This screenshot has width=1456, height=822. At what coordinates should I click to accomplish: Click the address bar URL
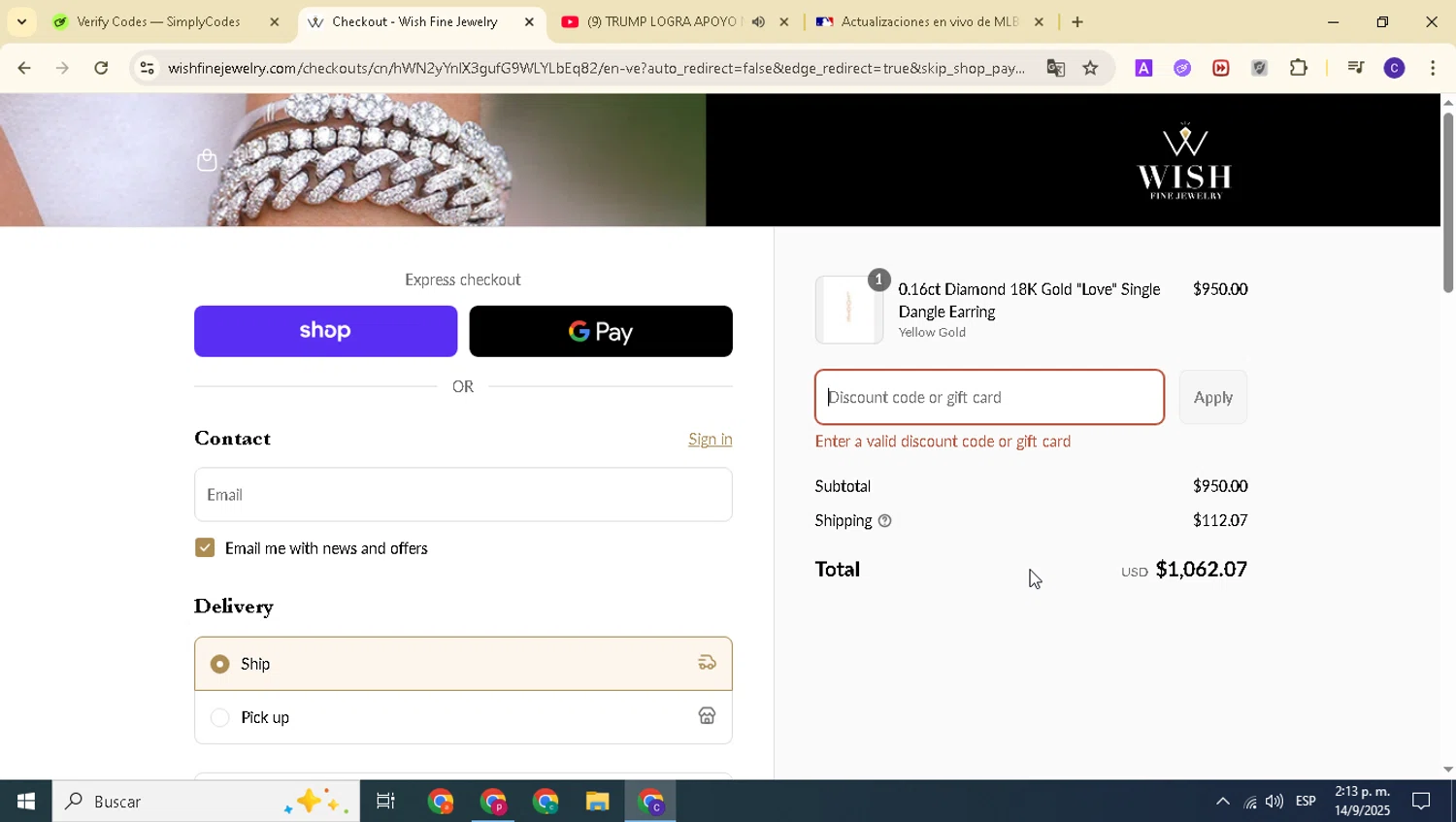(x=596, y=68)
